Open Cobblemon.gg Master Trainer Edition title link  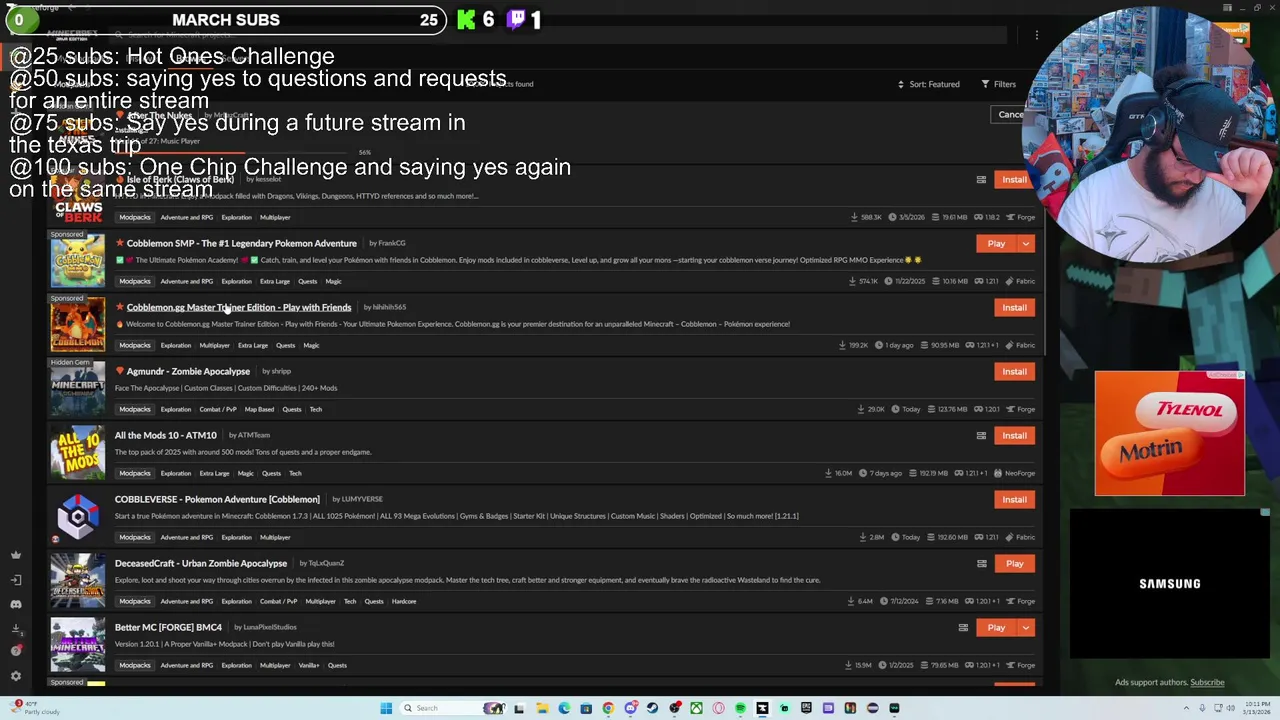point(239,308)
